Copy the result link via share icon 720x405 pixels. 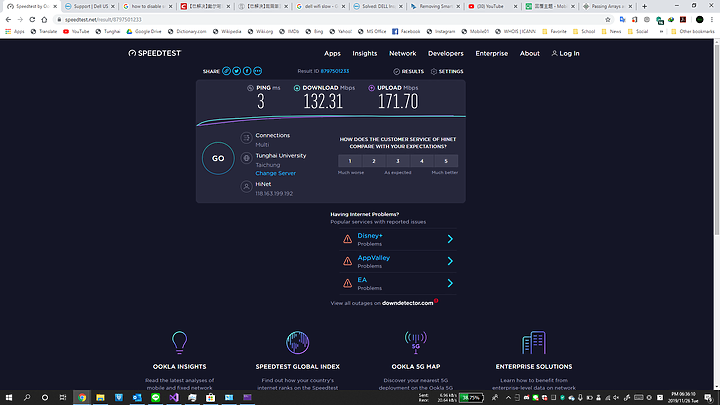[x=226, y=71]
